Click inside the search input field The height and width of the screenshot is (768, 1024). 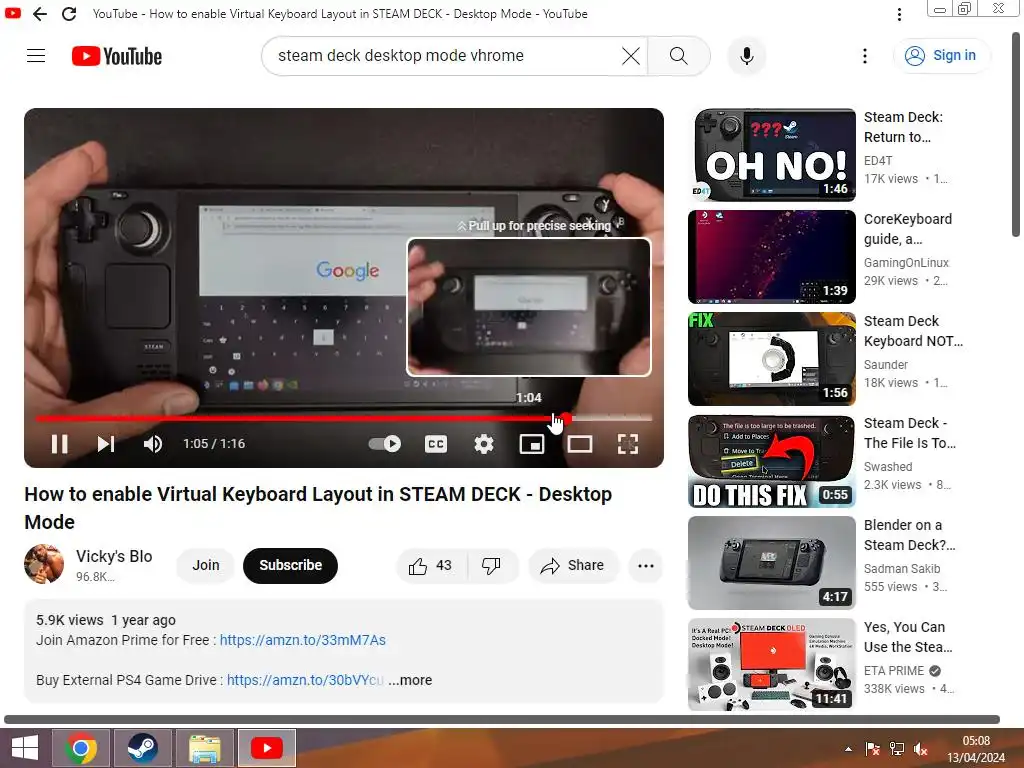[444, 56]
